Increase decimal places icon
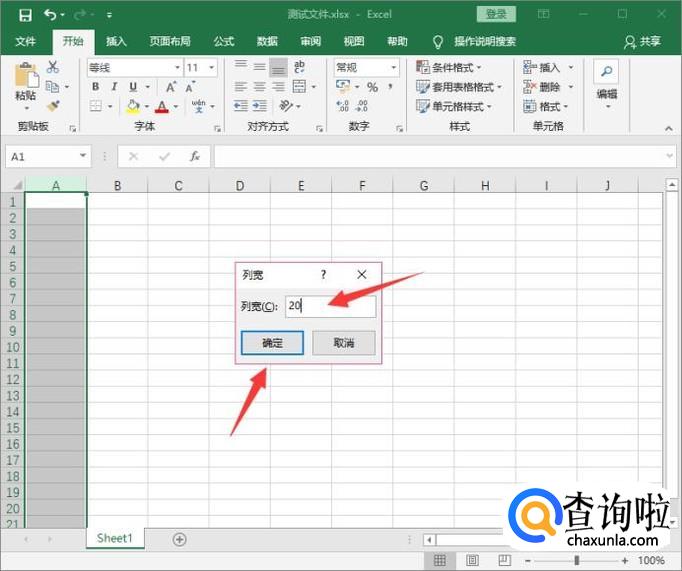Viewport: 682px width, 571px height. tap(343, 106)
